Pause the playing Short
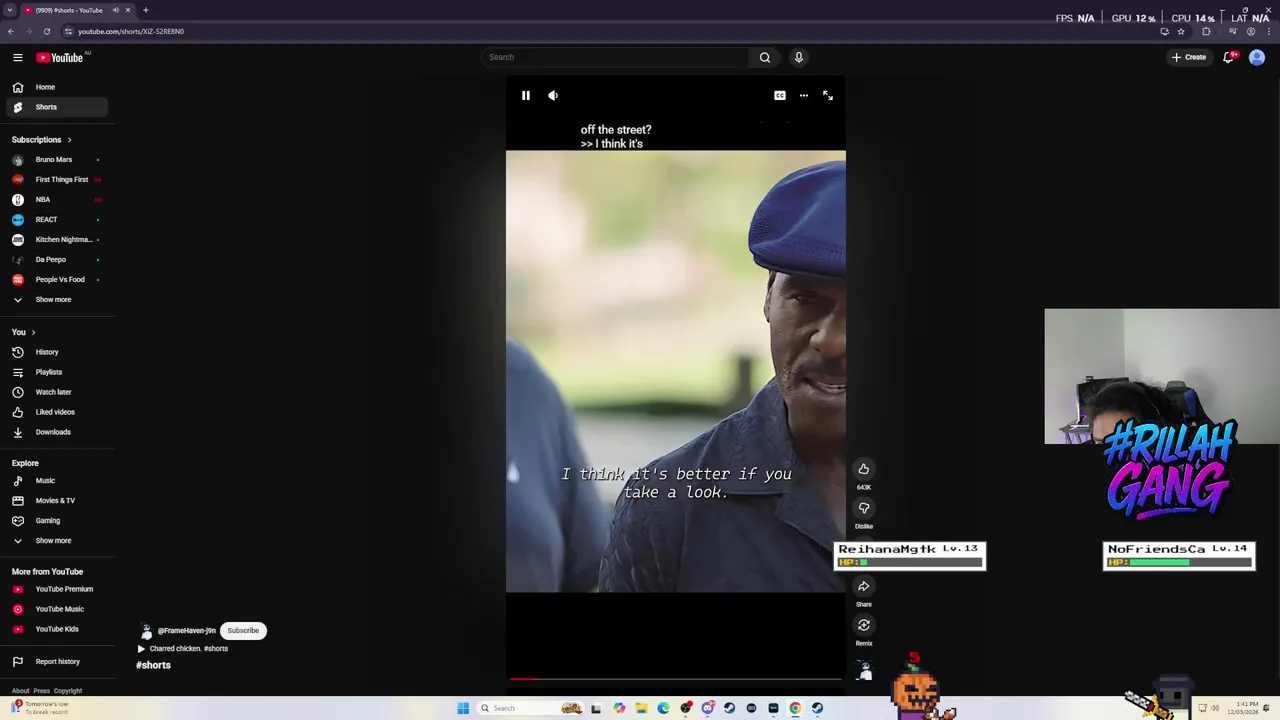Image resolution: width=1280 pixels, height=720 pixels. 526,95
